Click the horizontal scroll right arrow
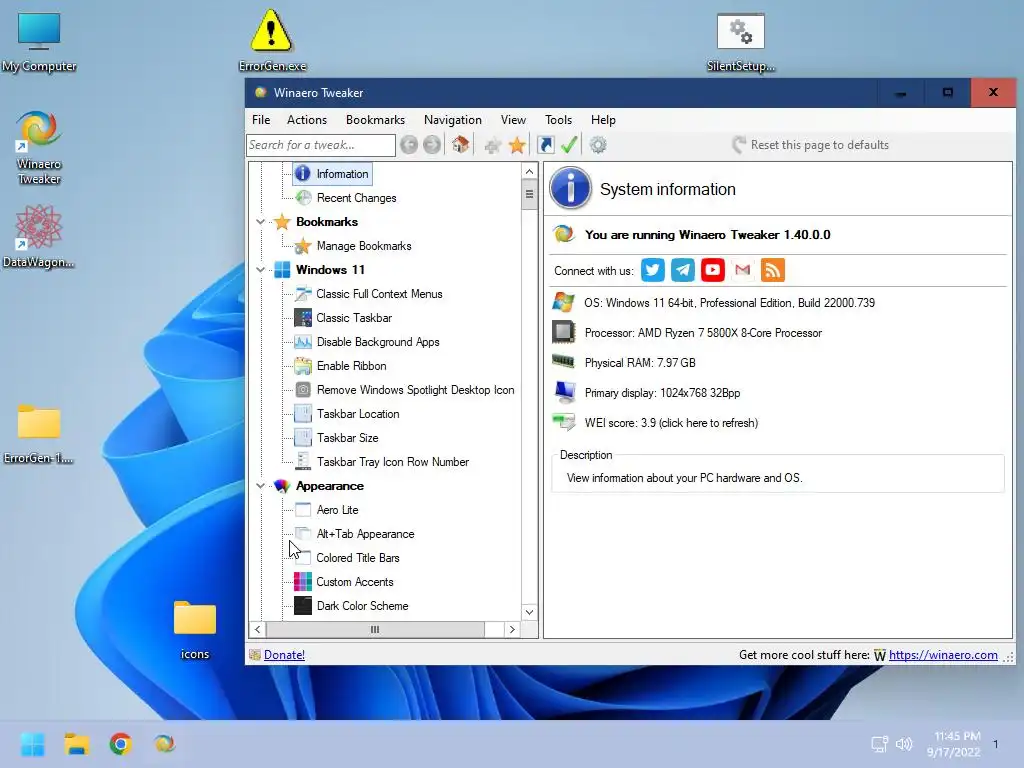 coord(512,630)
